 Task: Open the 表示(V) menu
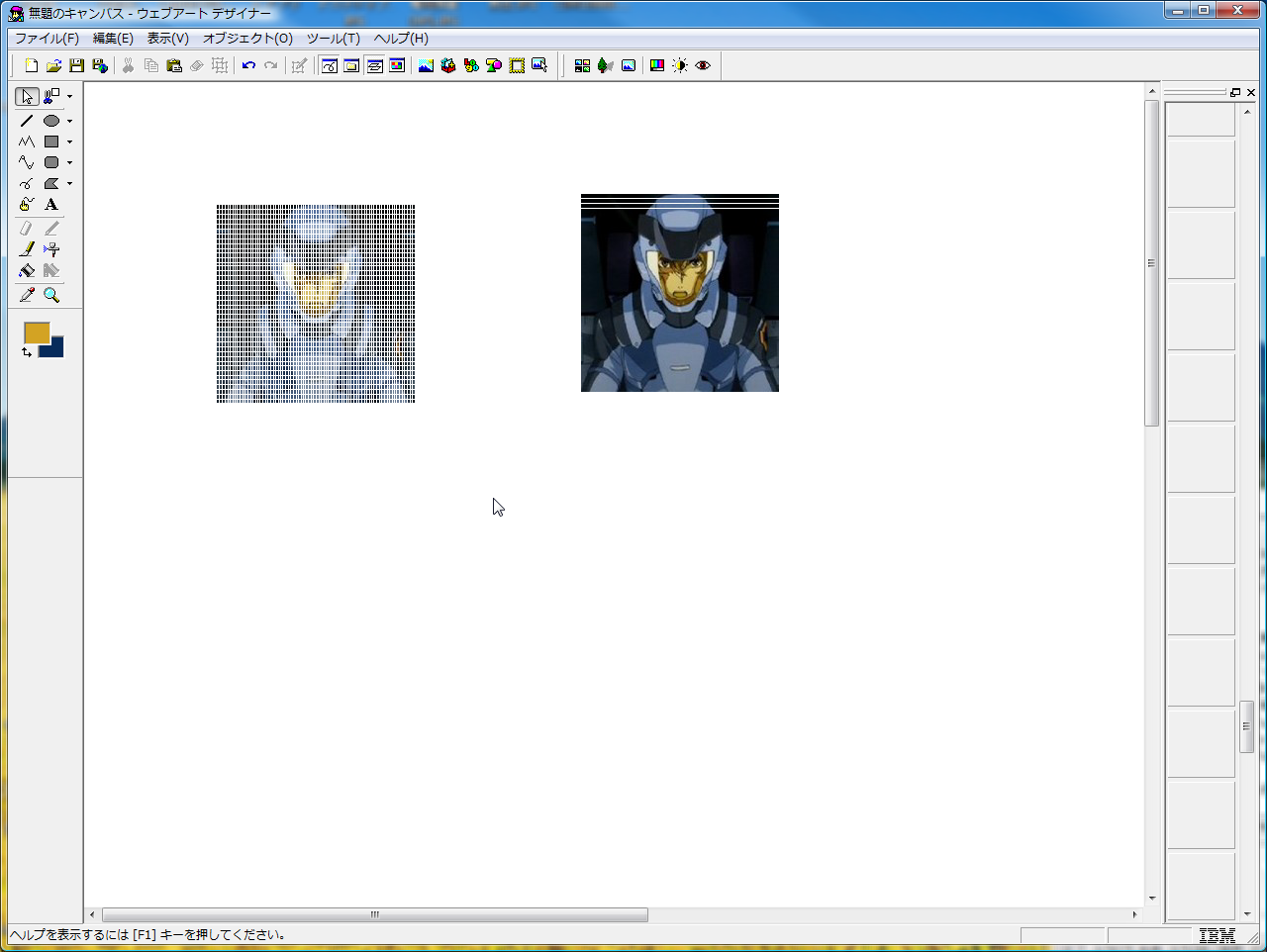pos(168,39)
